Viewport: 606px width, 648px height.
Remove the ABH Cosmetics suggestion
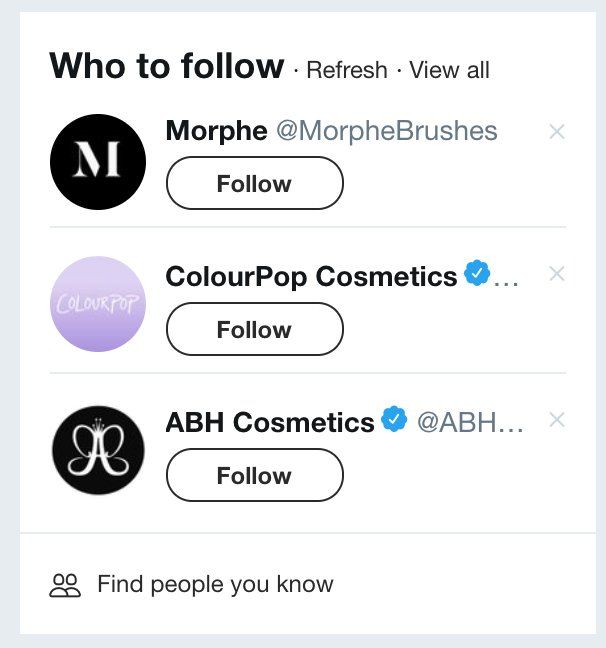557,420
